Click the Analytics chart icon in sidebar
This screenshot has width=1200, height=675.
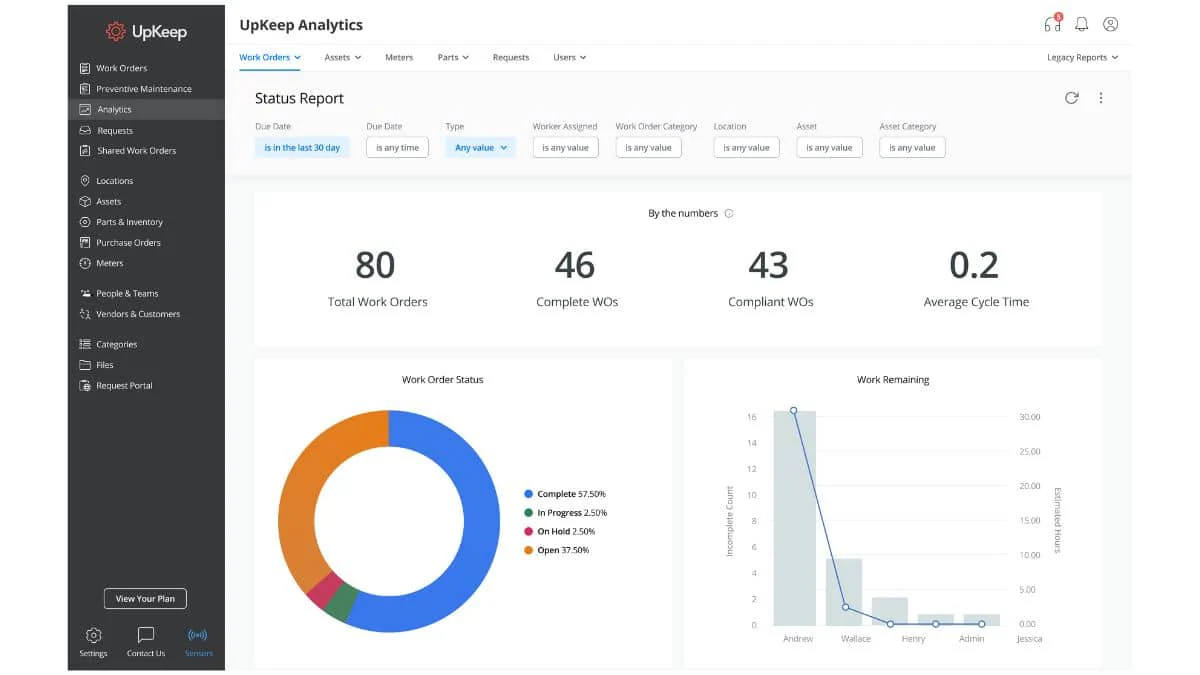coord(85,110)
